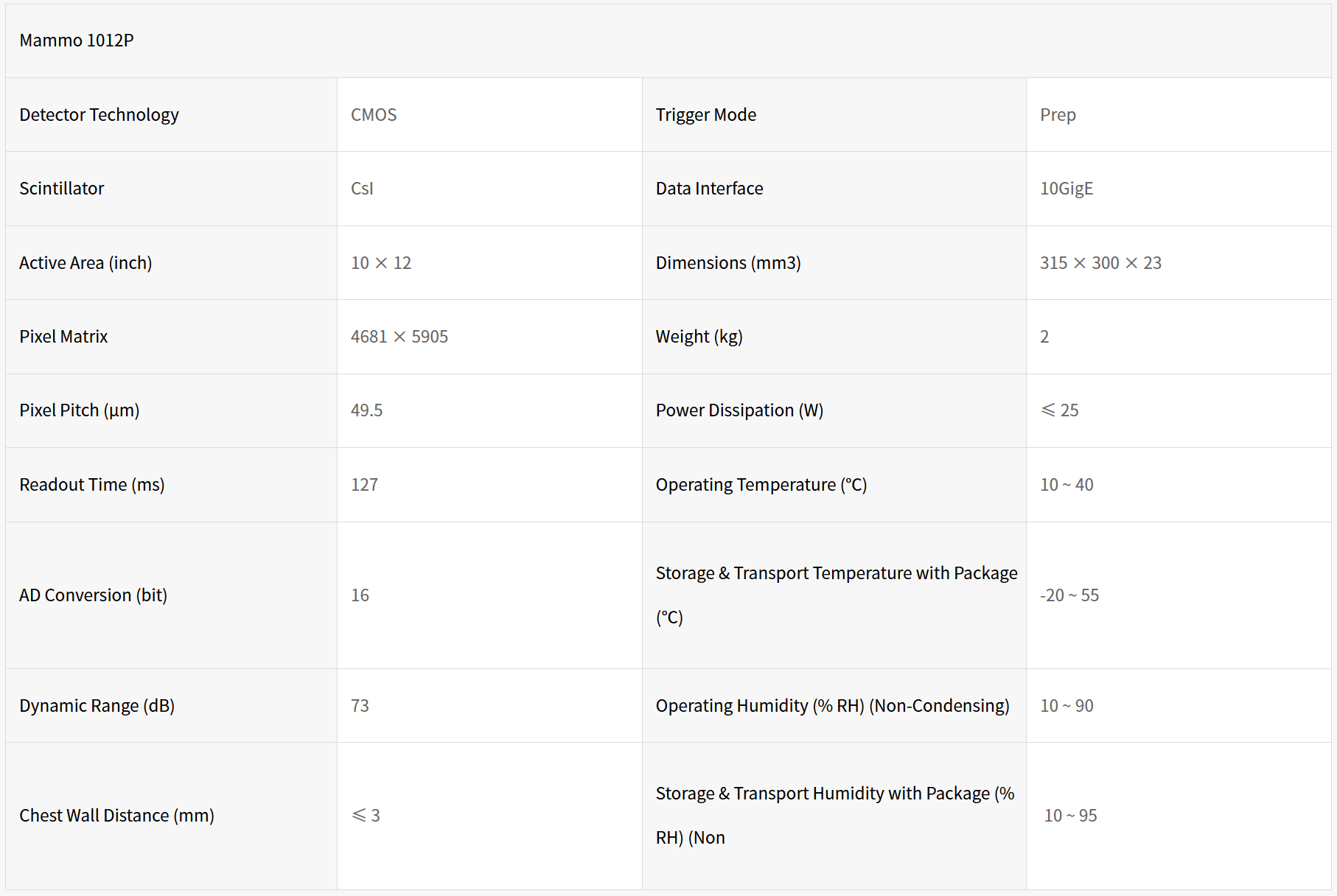The image size is (1337, 896).
Task: Click the Mammo 1012P table header
Action: point(77,41)
